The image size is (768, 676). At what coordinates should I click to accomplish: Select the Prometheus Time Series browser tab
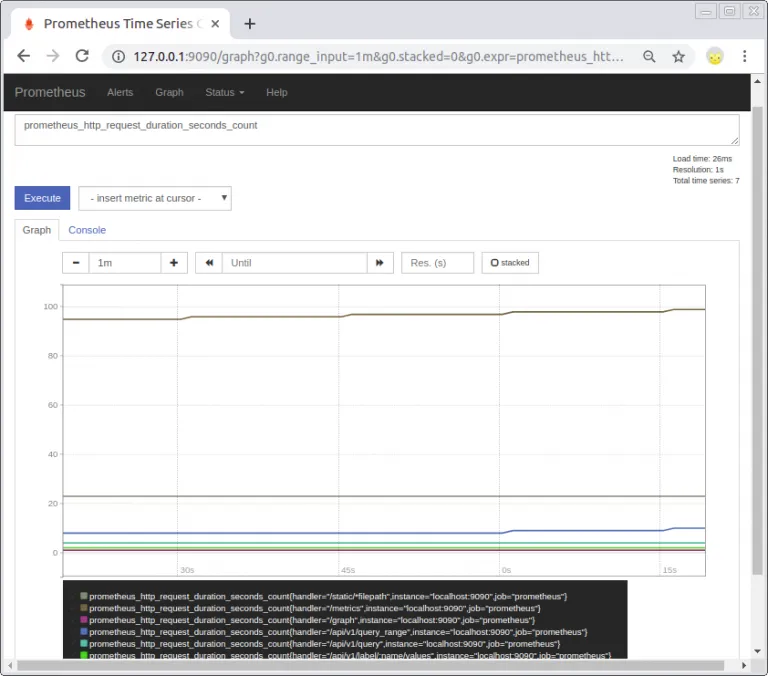point(120,24)
